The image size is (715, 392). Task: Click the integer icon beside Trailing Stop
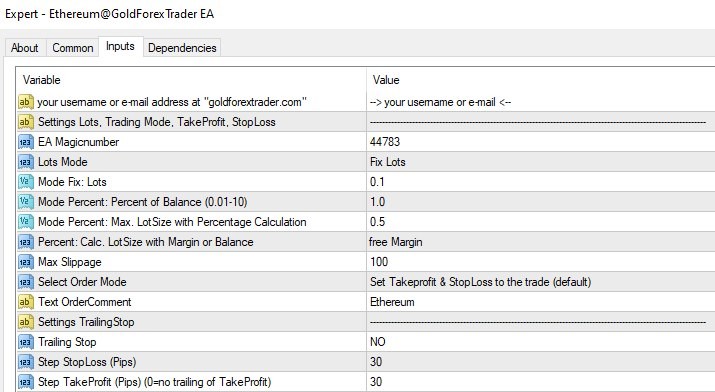26,342
